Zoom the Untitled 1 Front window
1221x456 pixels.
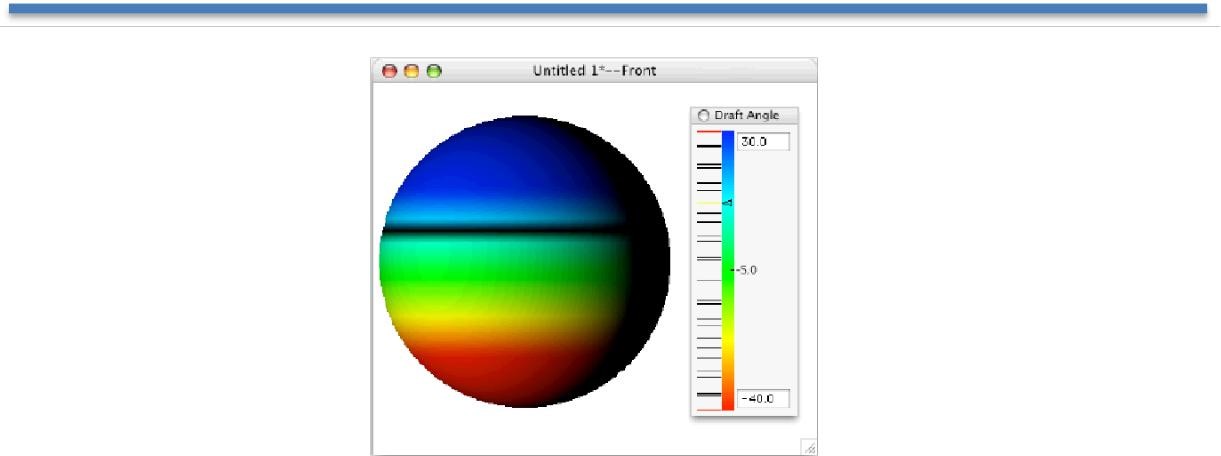434,71
